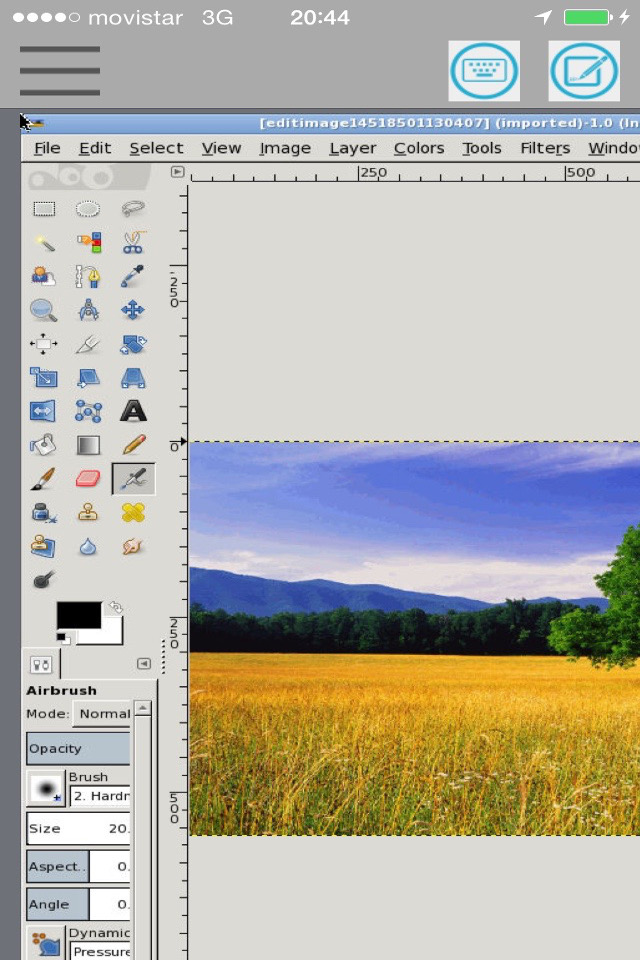Select the Blend gradient tool
Screen dimensions: 640x960
pyautogui.click(x=88, y=445)
